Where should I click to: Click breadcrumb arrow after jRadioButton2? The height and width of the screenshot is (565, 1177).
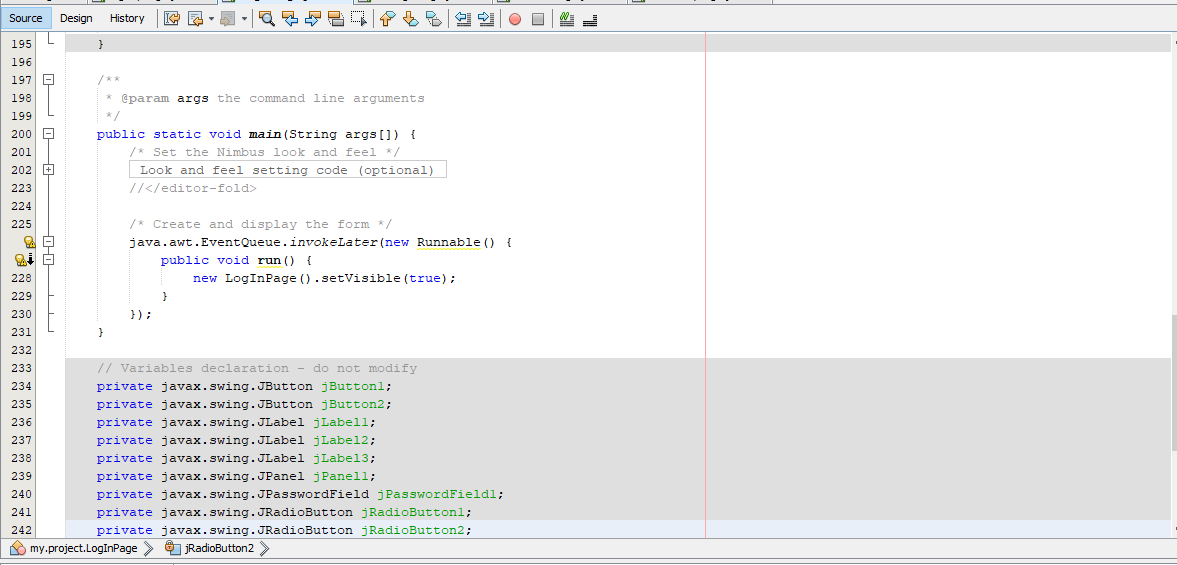click(265, 548)
